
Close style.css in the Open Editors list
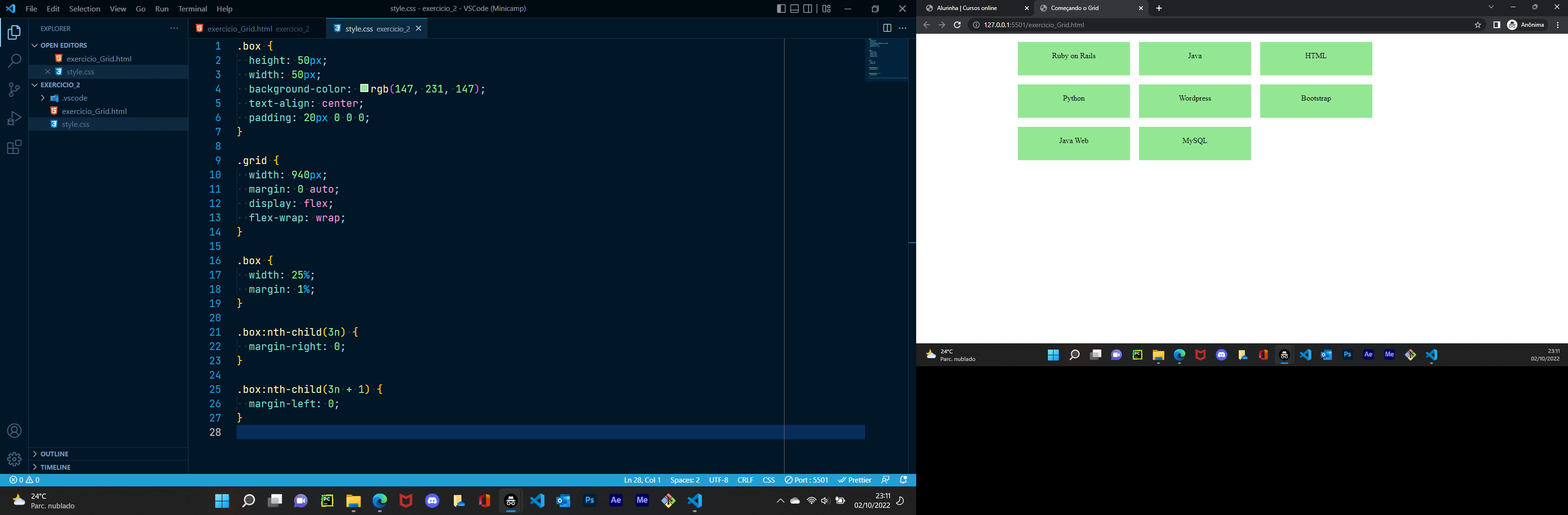point(47,72)
